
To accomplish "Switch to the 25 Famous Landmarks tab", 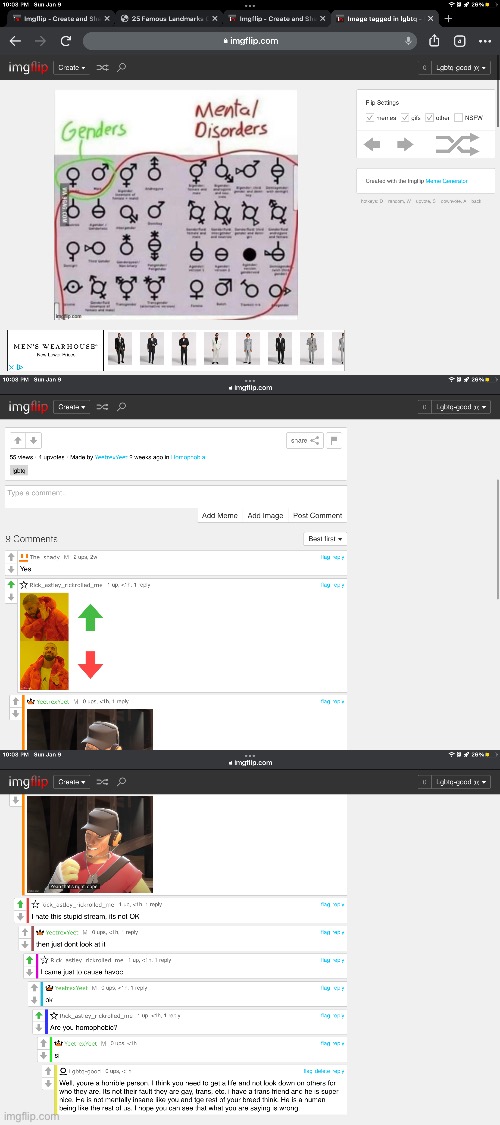I will pyautogui.click(x=164, y=19).
